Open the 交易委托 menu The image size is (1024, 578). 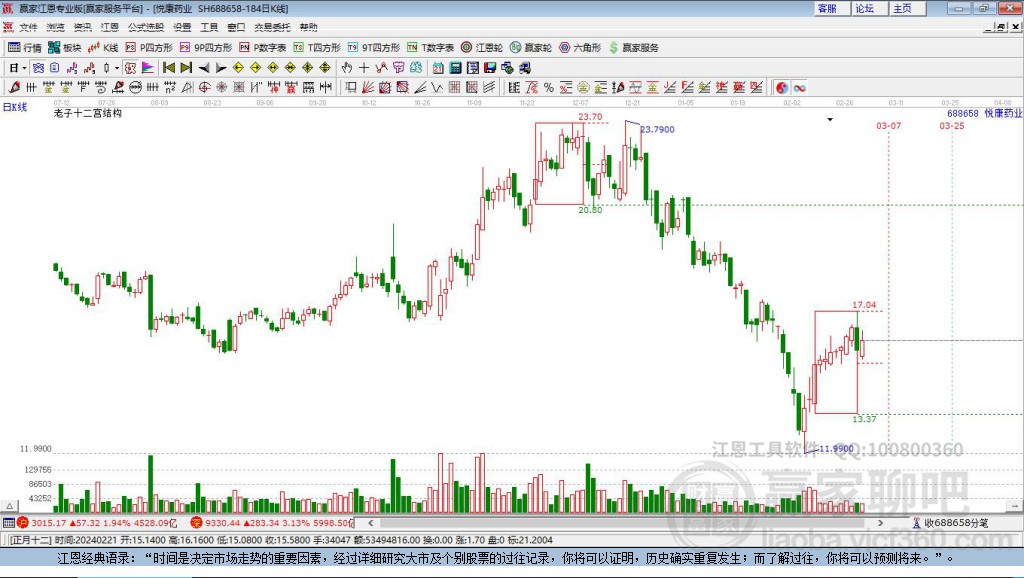272,27
